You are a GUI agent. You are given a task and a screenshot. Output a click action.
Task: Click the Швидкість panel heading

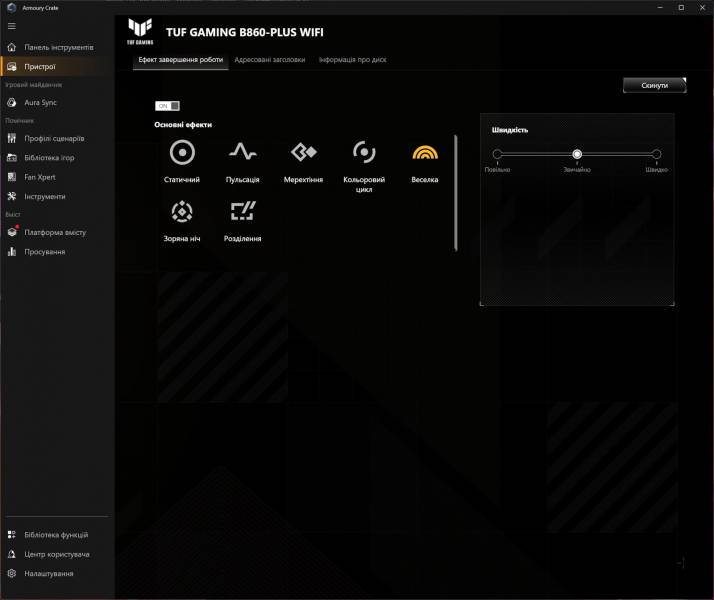[510, 130]
